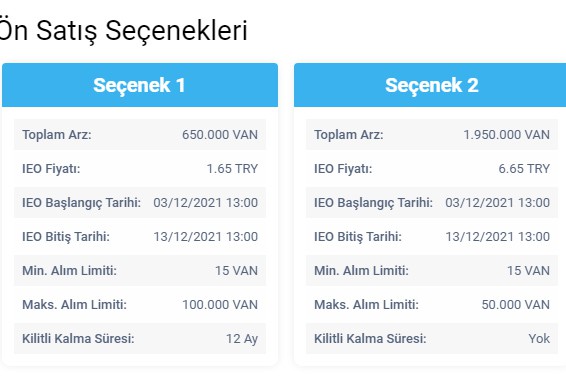Click the Ön Satış Seçenekleri heading

pos(123,31)
